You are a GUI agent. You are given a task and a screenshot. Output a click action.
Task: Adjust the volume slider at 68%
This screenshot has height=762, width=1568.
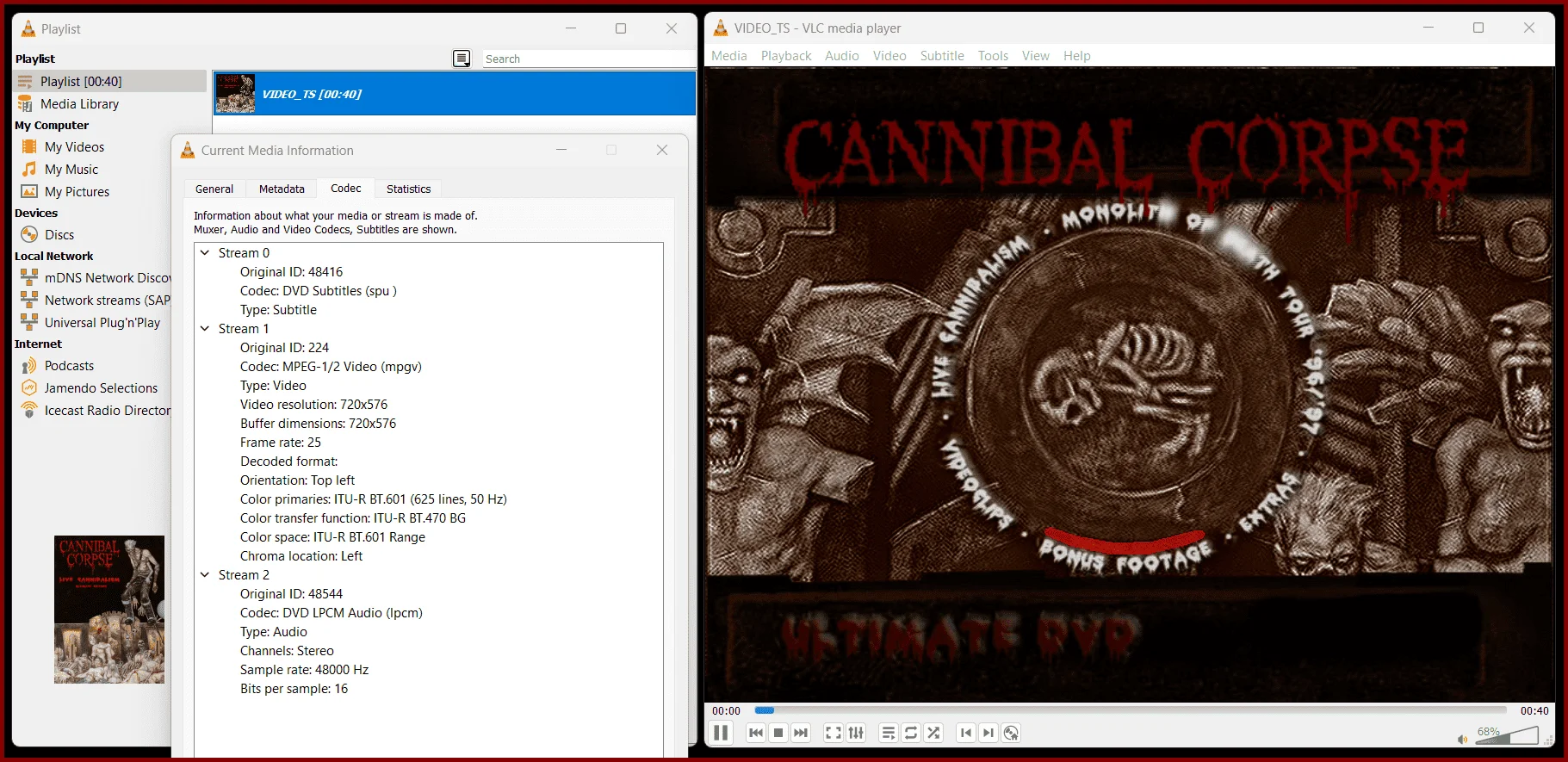pyautogui.click(x=1506, y=735)
